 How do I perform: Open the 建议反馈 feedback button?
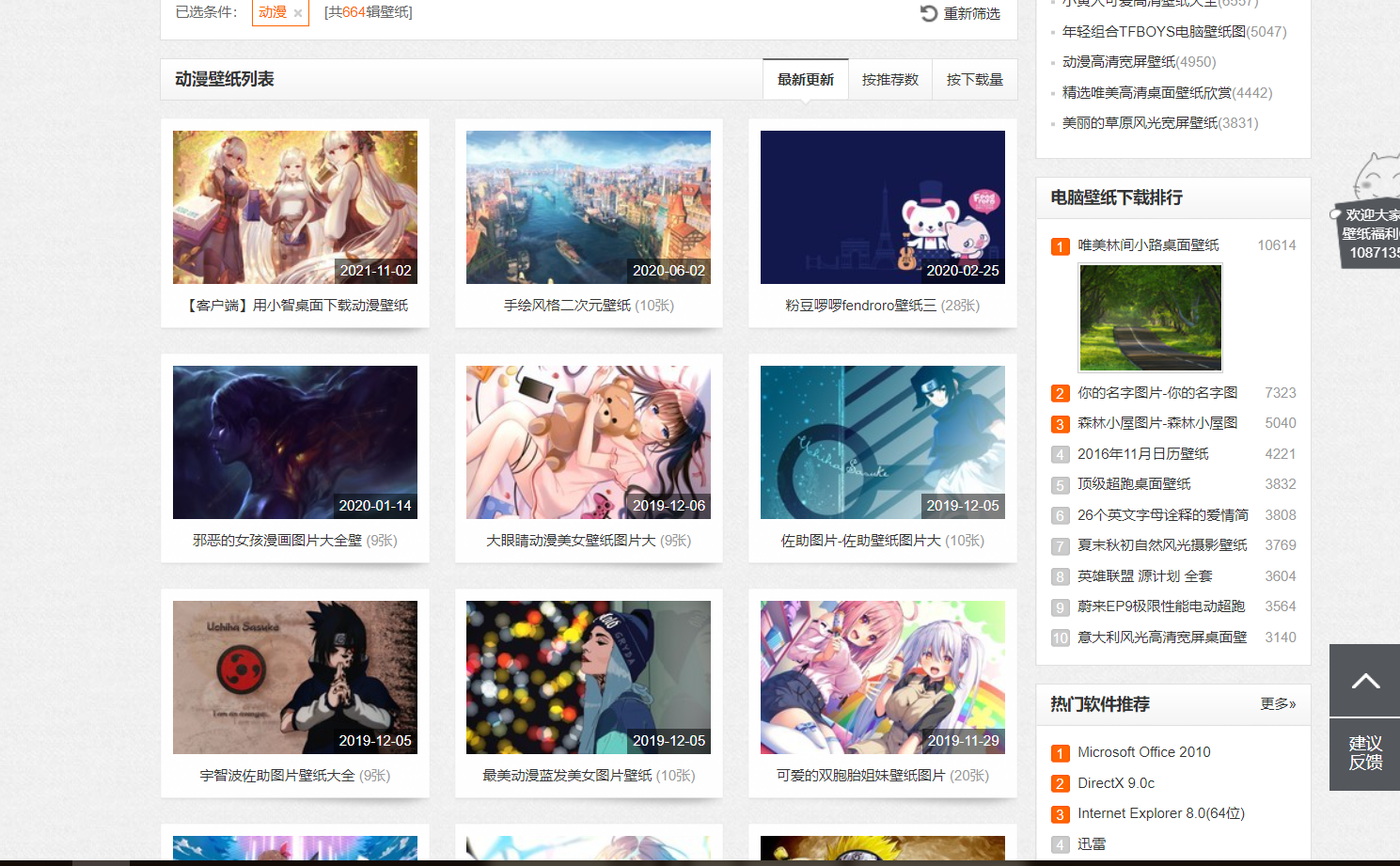(1364, 754)
